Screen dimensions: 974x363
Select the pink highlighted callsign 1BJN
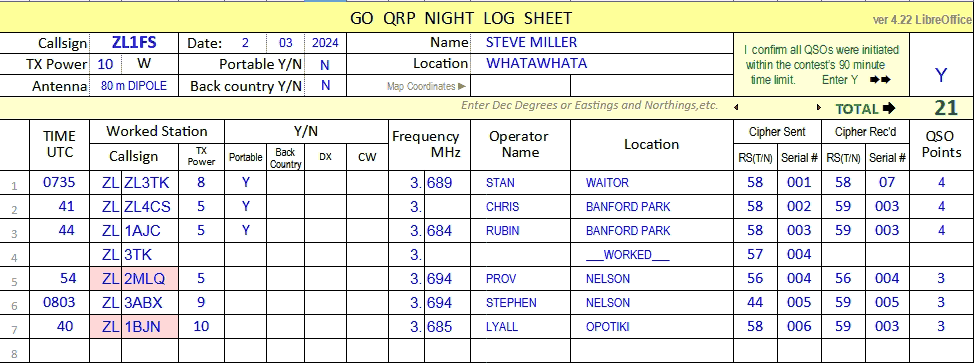coord(150,326)
